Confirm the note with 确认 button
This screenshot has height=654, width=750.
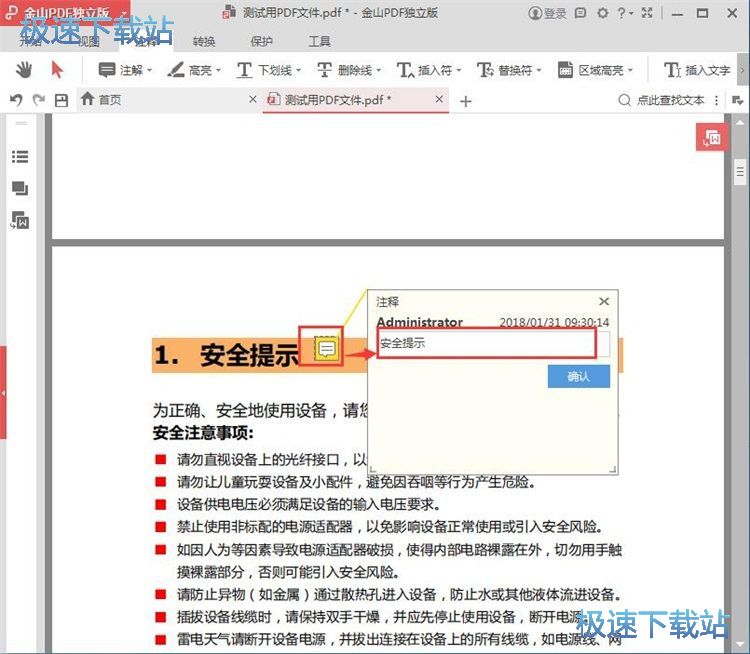click(578, 376)
